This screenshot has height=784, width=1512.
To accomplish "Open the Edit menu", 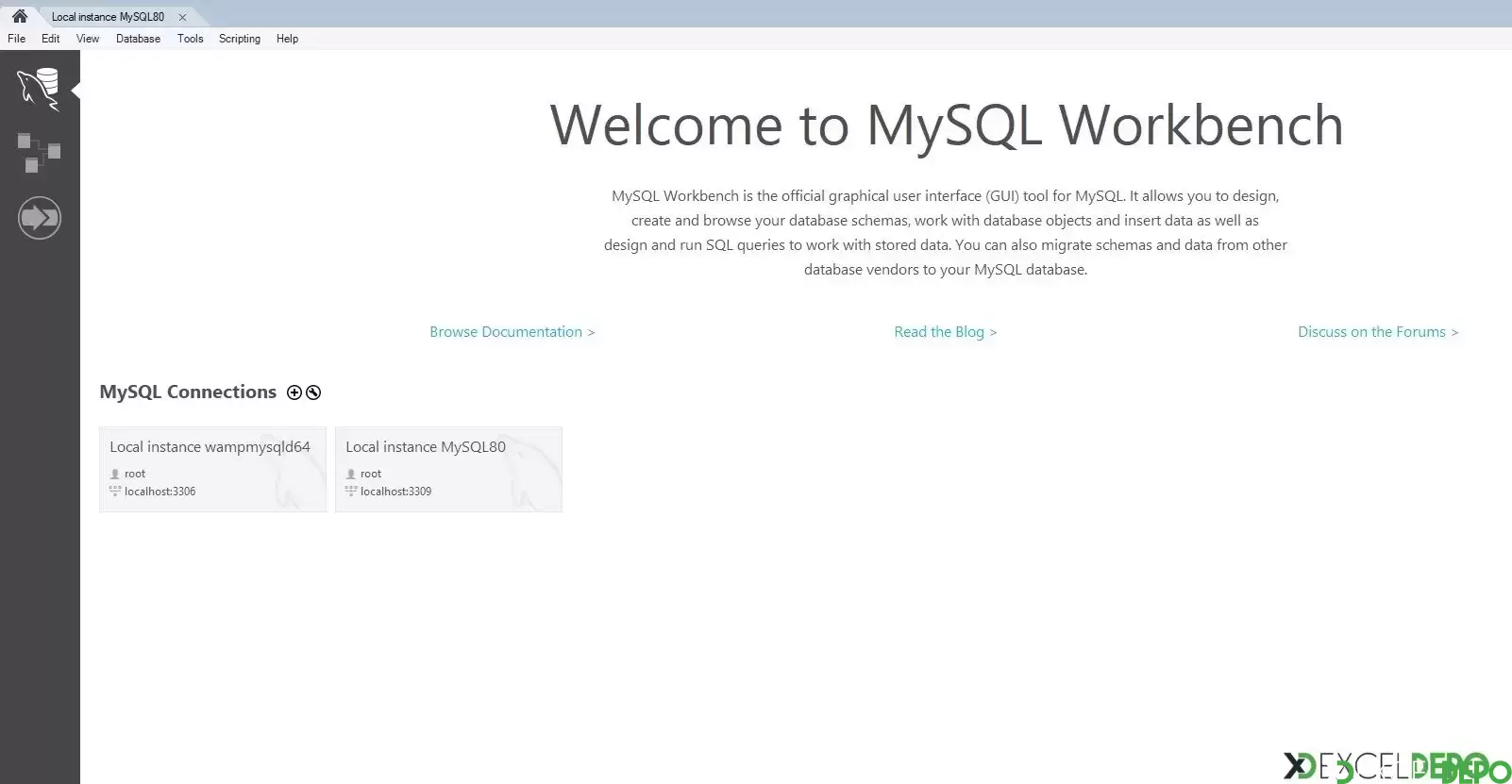I will [x=51, y=39].
